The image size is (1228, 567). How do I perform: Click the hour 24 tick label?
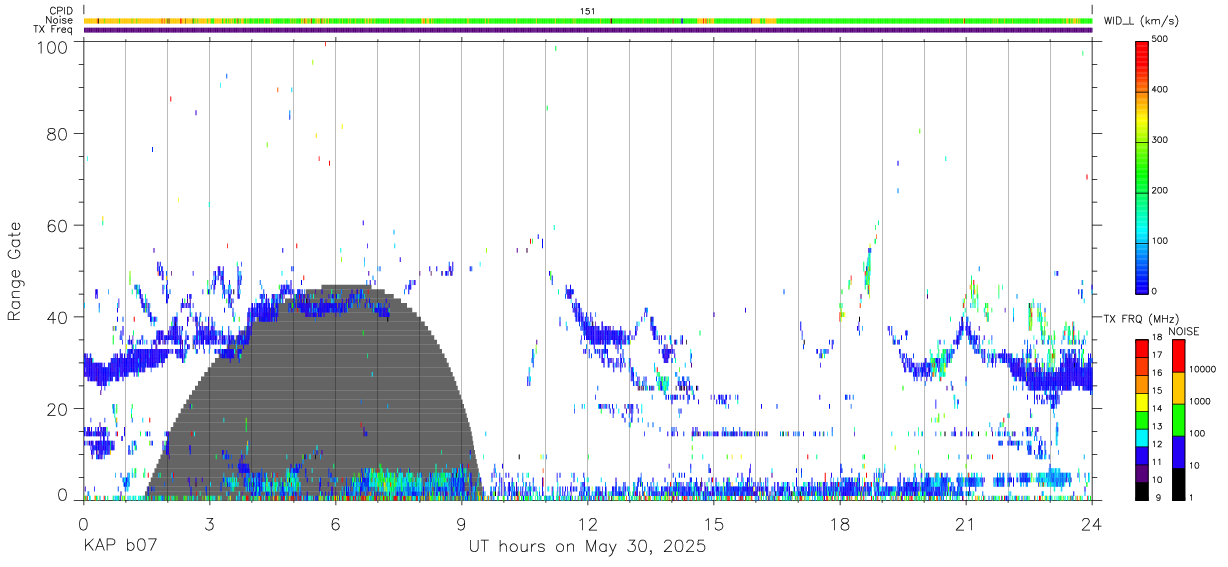tap(1091, 524)
